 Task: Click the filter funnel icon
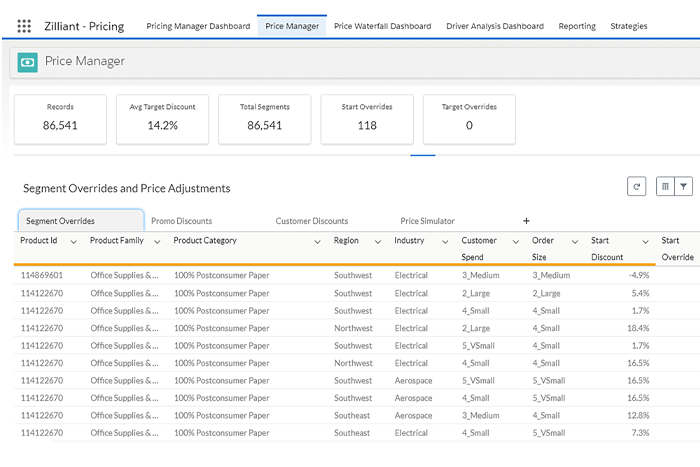(683, 186)
